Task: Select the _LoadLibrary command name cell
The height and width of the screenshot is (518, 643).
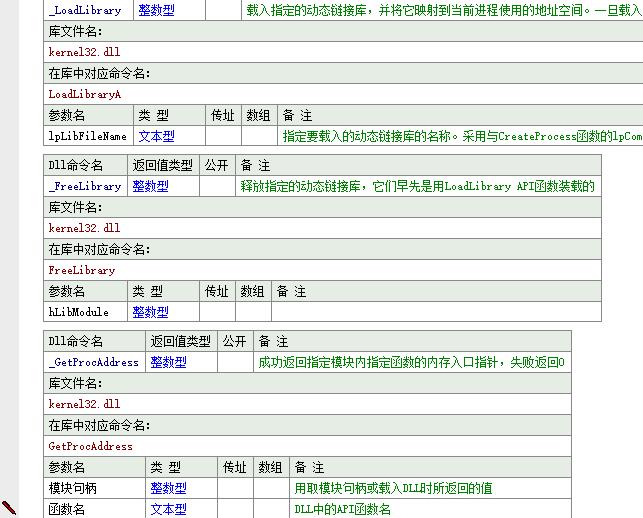Action: [88, 10]
